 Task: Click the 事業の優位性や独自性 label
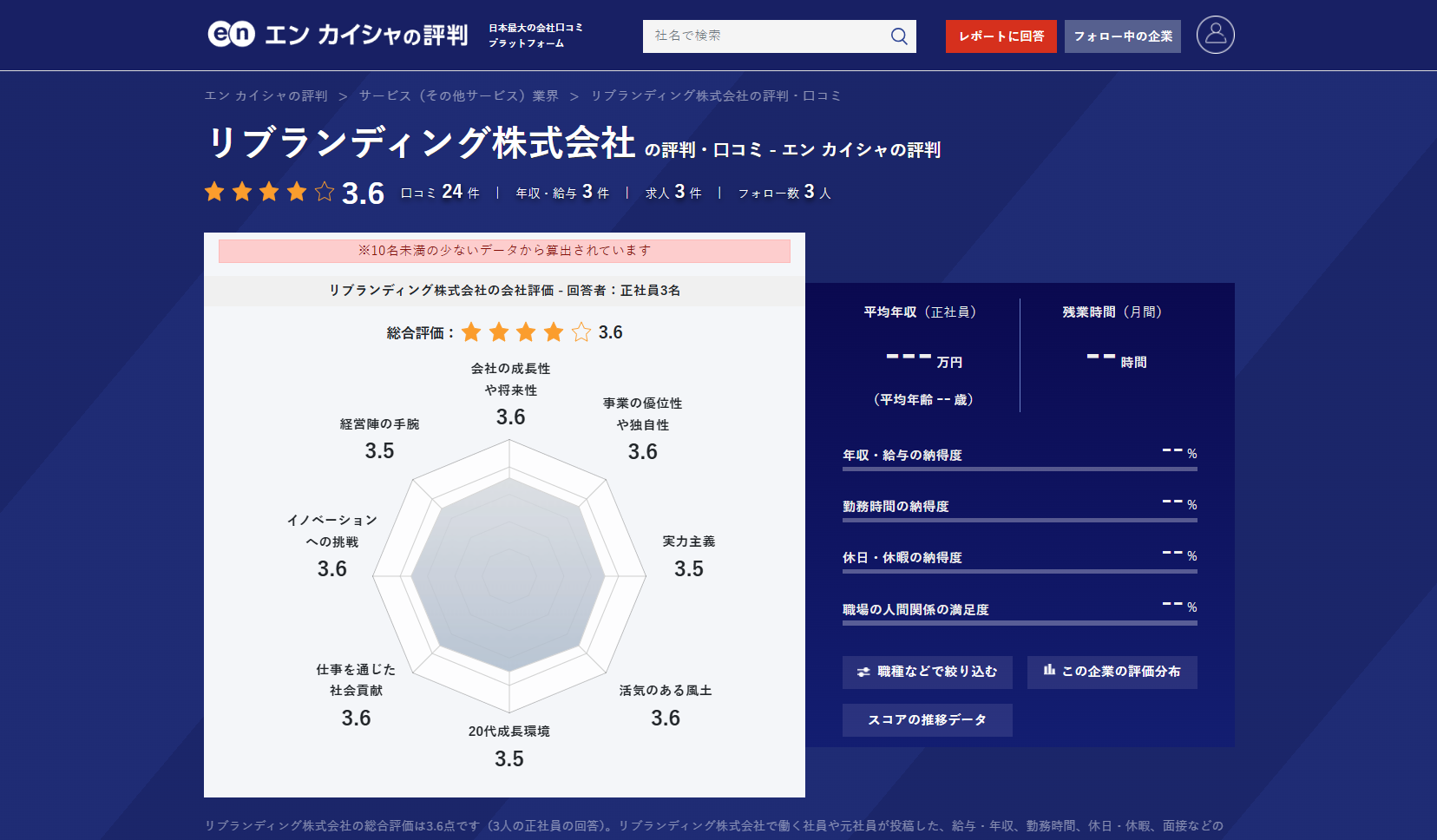pyautogui.click(x=642, y=414)
